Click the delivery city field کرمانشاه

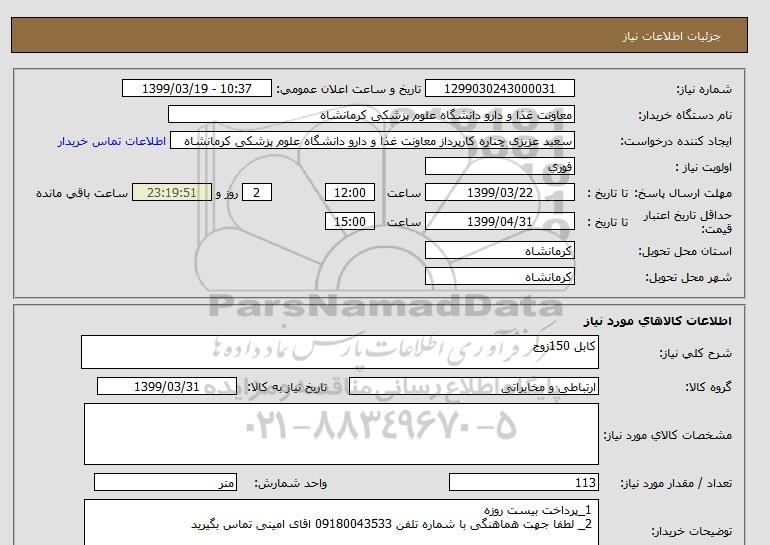(499, 276)
